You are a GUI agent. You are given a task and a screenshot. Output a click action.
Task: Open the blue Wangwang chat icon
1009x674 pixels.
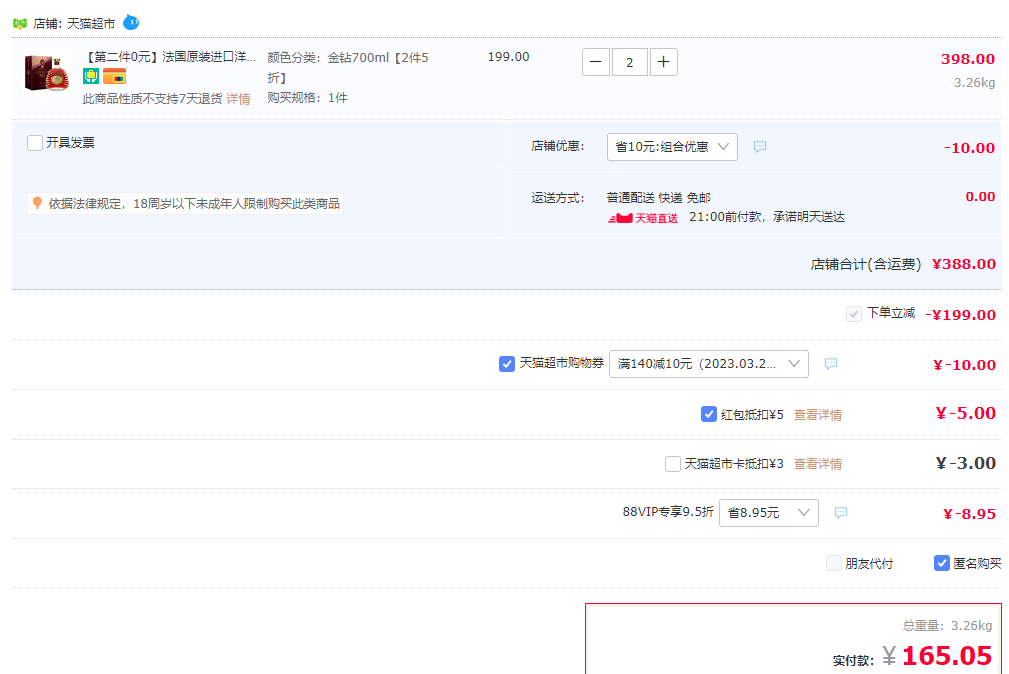coord(131,23)
